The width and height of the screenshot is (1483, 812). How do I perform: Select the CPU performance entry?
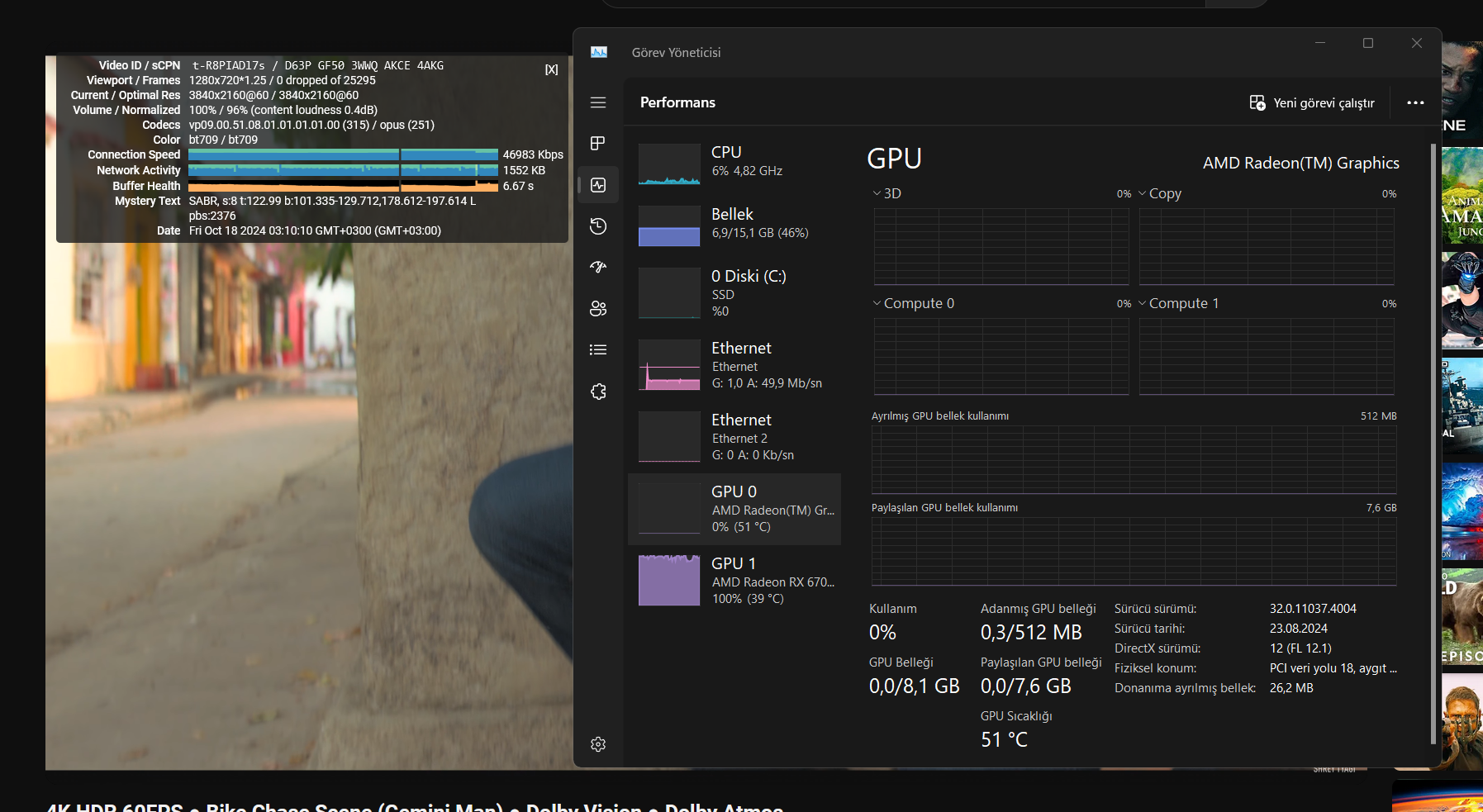(734, 164)
